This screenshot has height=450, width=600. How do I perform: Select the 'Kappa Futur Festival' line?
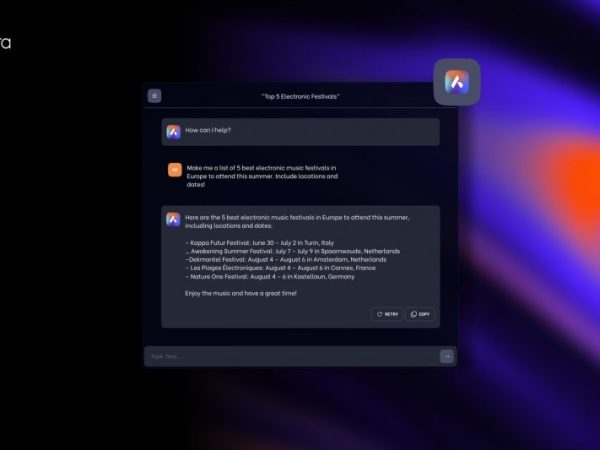[x=259, y=243]
